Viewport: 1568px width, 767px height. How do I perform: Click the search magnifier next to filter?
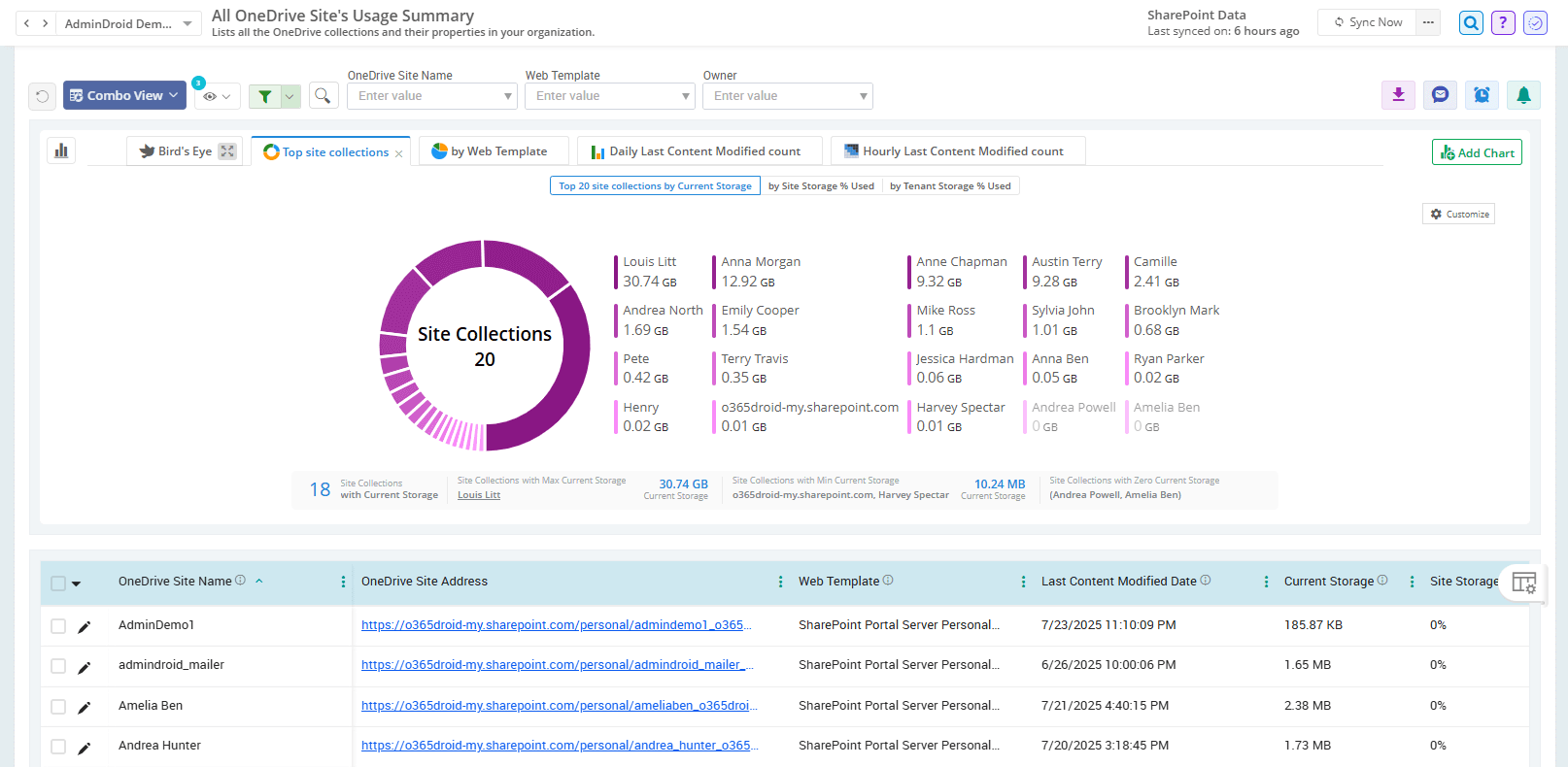pos(324,95)
